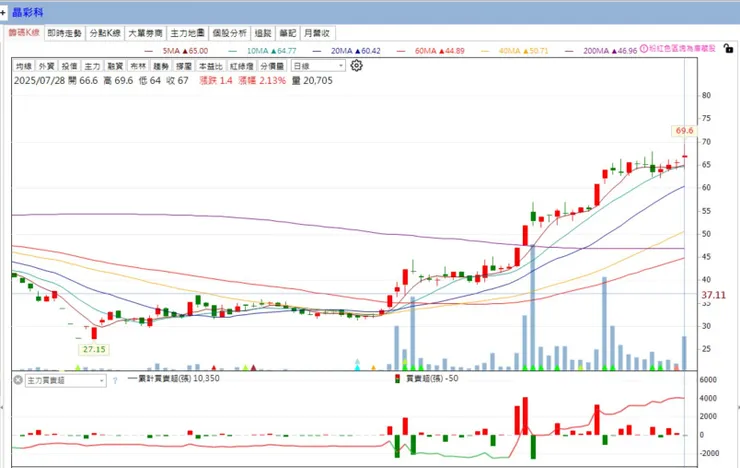The height and width of the screenshot is (468, 740).
Task: Click the 40MA legend color line
Action: coord(485,51)
